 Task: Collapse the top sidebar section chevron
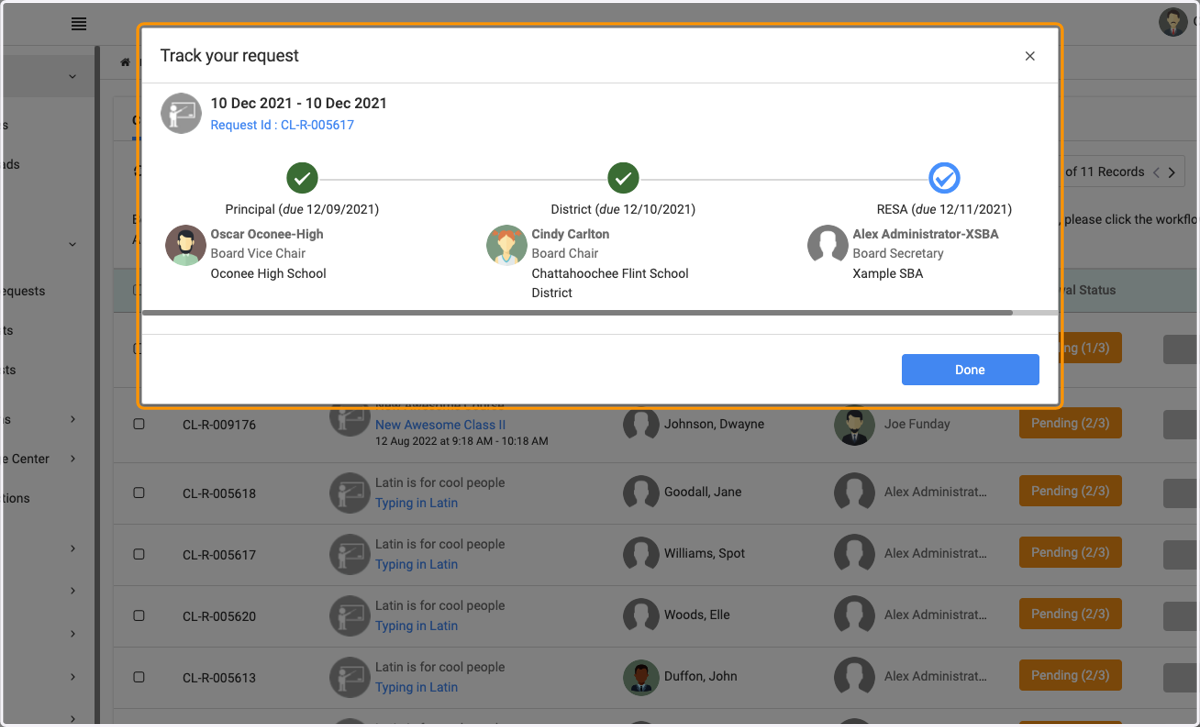click(x=72, y=77)
